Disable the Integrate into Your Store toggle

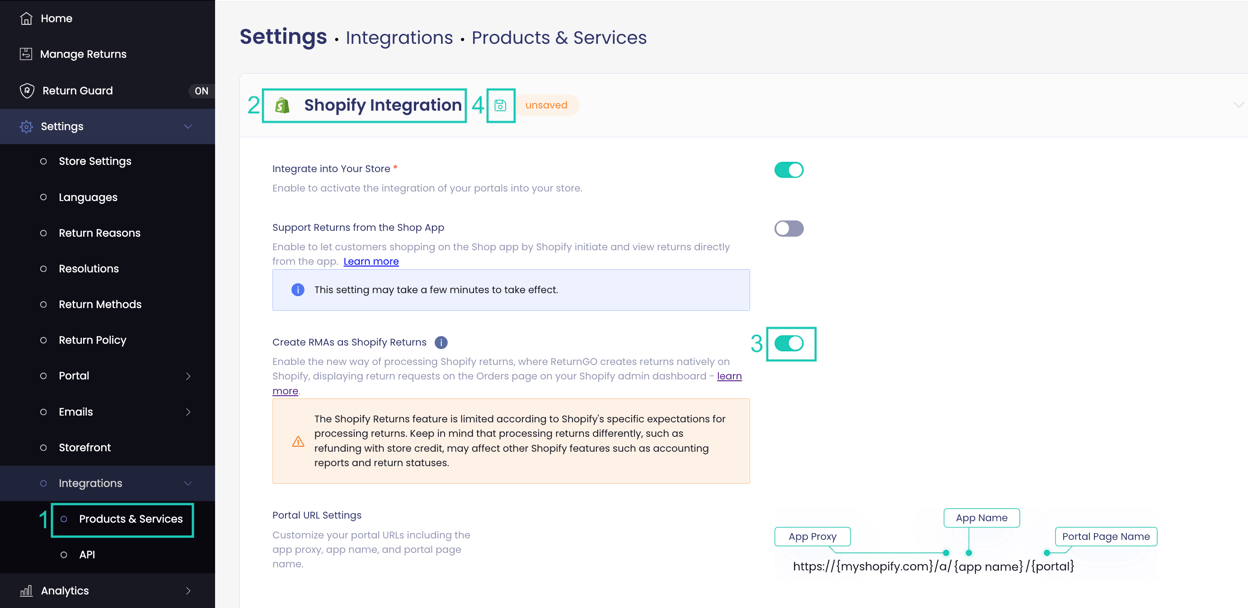point(788,169)
